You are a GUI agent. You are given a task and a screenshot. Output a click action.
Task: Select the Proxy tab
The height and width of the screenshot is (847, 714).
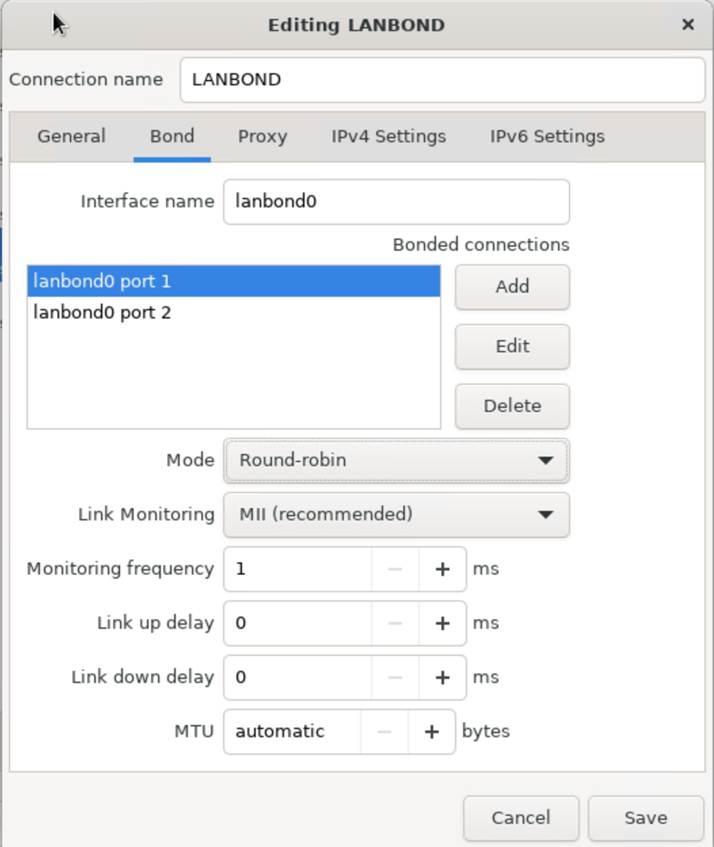pos(262,136)
